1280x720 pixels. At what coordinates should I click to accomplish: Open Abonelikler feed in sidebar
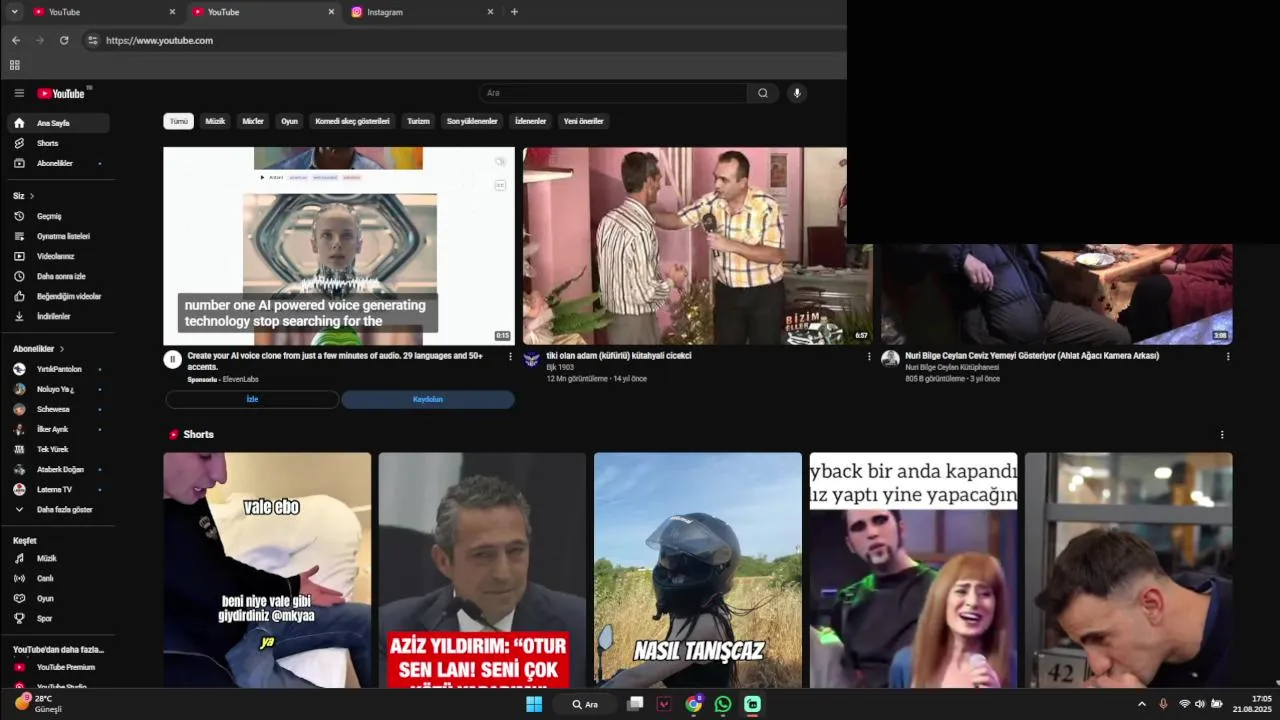(58, 163)
